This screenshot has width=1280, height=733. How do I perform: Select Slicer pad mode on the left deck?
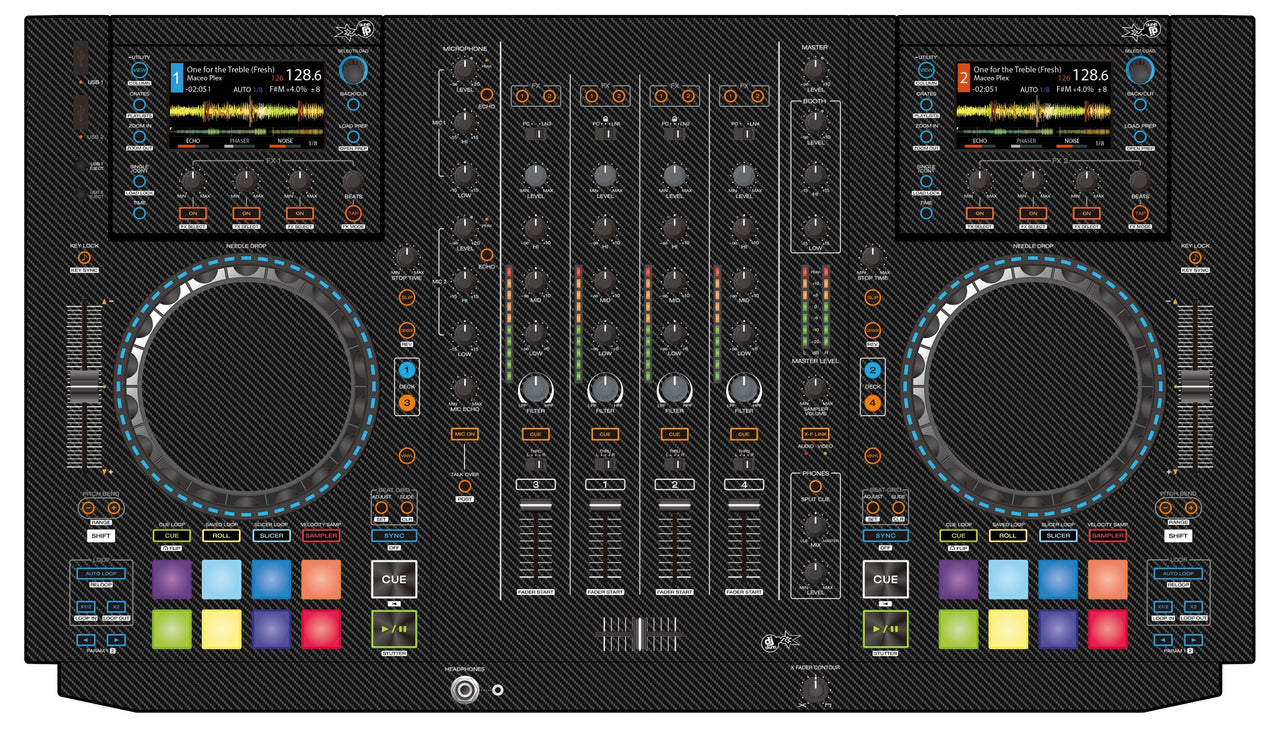click(x=272, y=536)
